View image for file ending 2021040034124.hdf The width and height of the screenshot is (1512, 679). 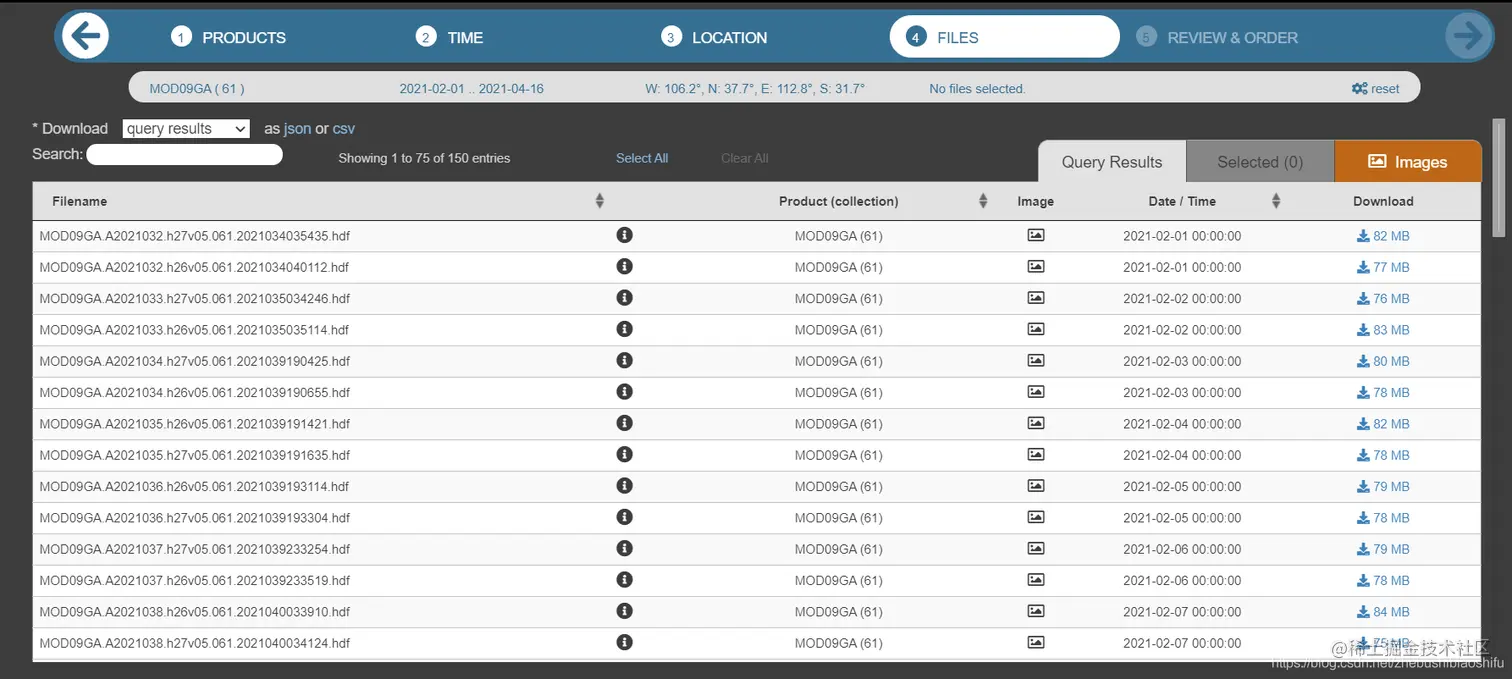pyautogui.click(x=1036, y=642)
